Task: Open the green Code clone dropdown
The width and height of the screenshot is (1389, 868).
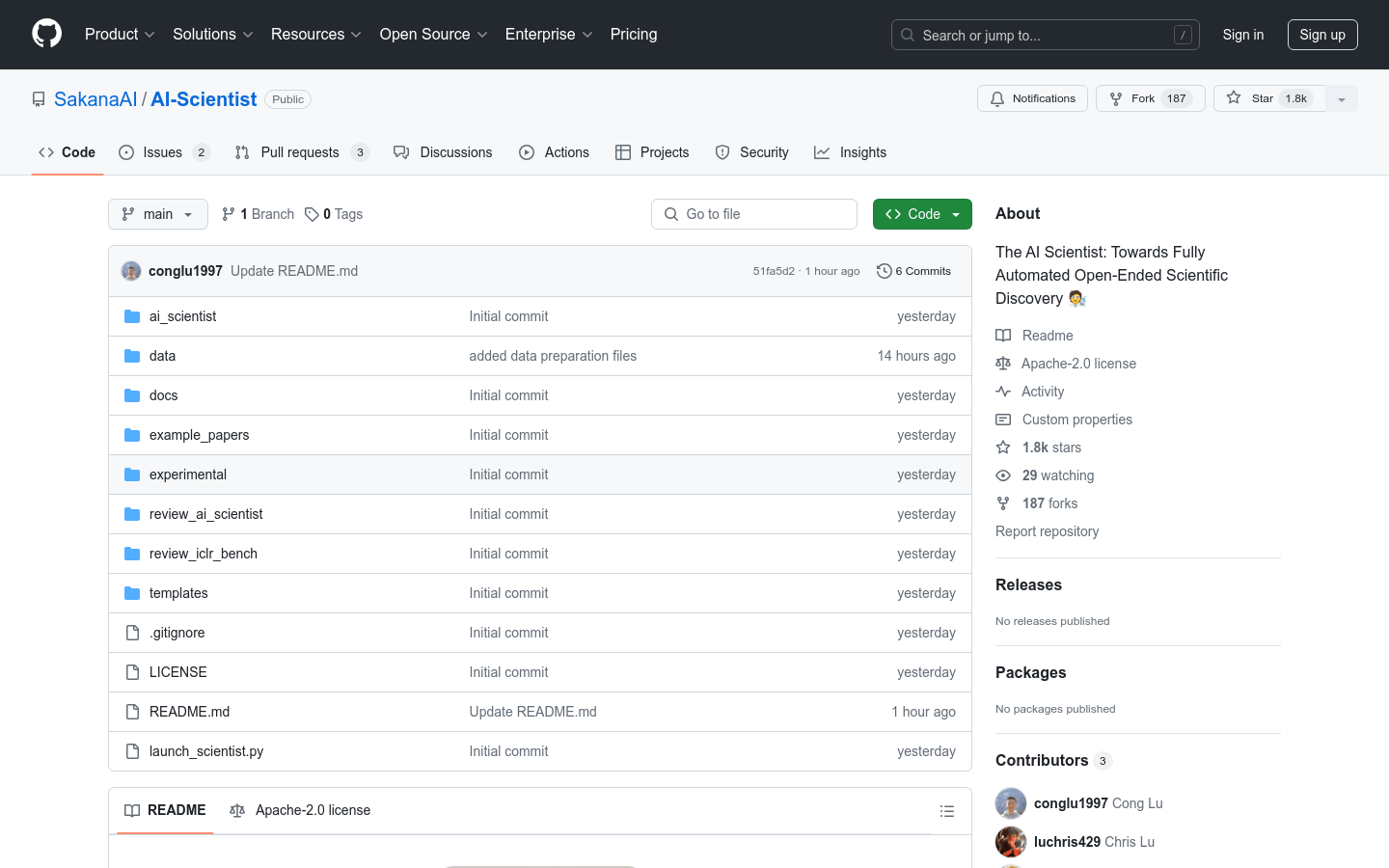Action: click(922, 214)
